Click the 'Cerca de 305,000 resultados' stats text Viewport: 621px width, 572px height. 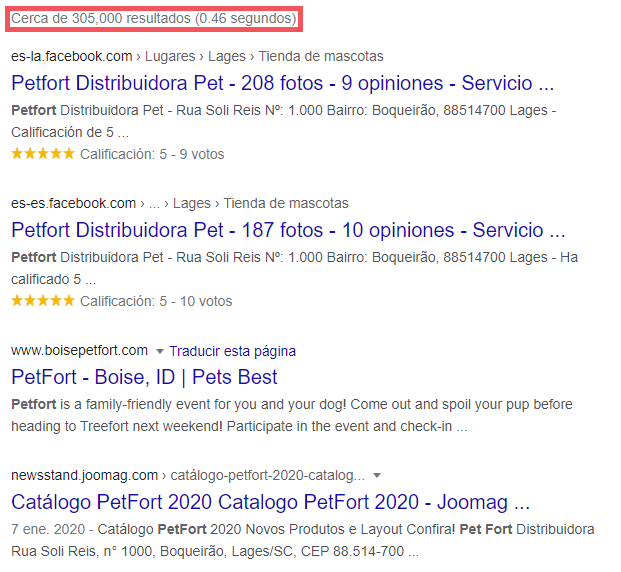tap(154, 18)
